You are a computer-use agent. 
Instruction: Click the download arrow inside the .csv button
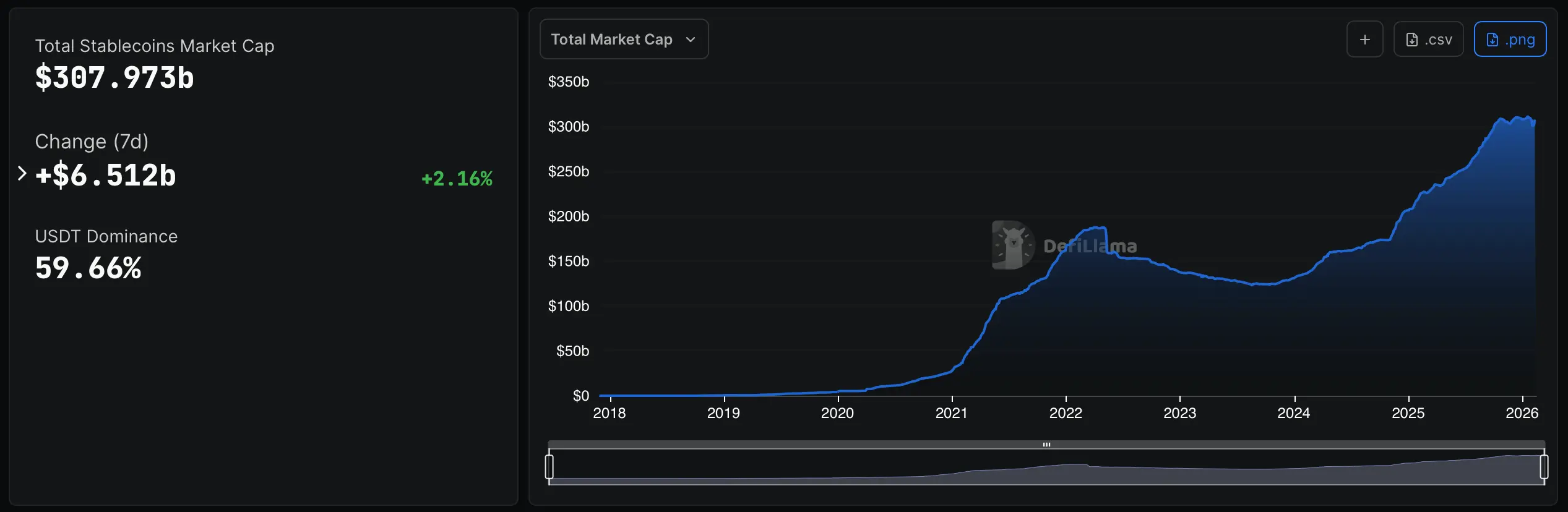tap(1413, 38)
